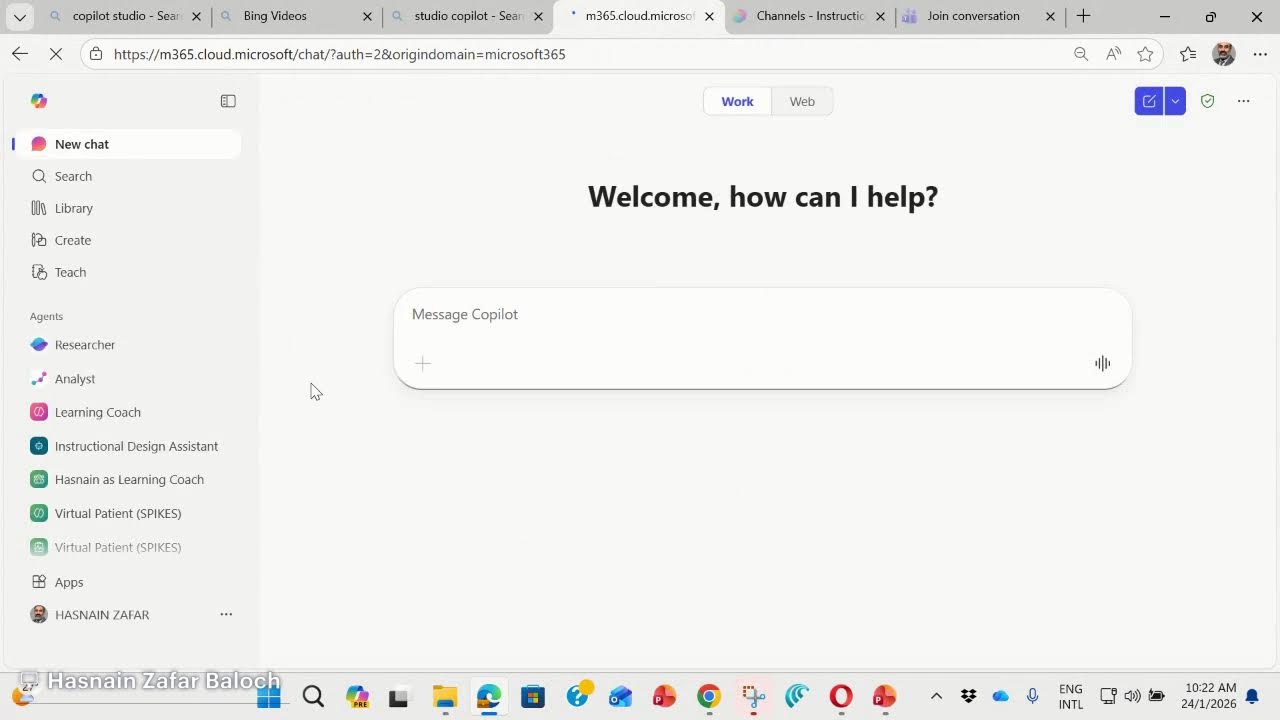Open the ellipsis menu beside HASNAIN ZAFAR
This screenshot has width=1280, height=720.
(226, 615)
